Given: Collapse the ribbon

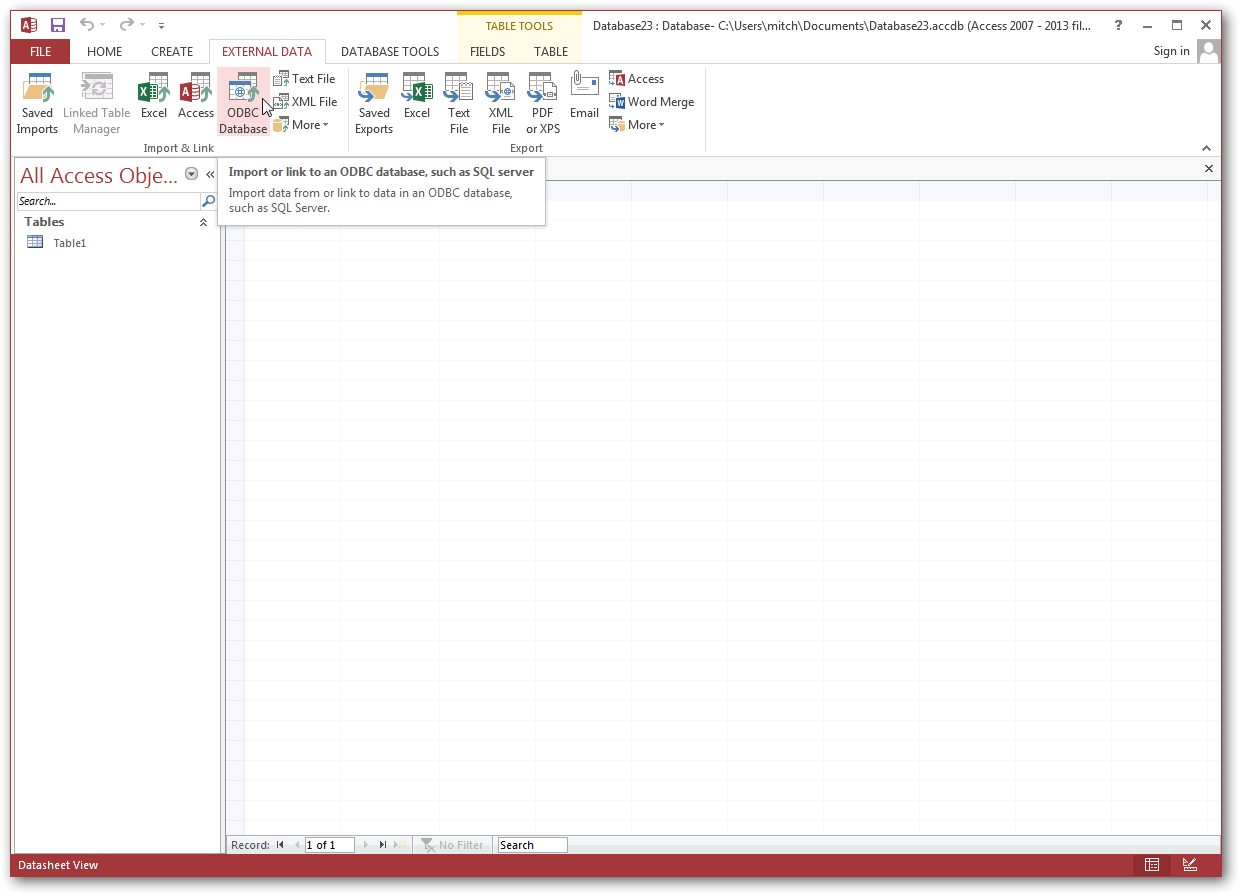Looking at the screenshot, I should pos(1206,147).
